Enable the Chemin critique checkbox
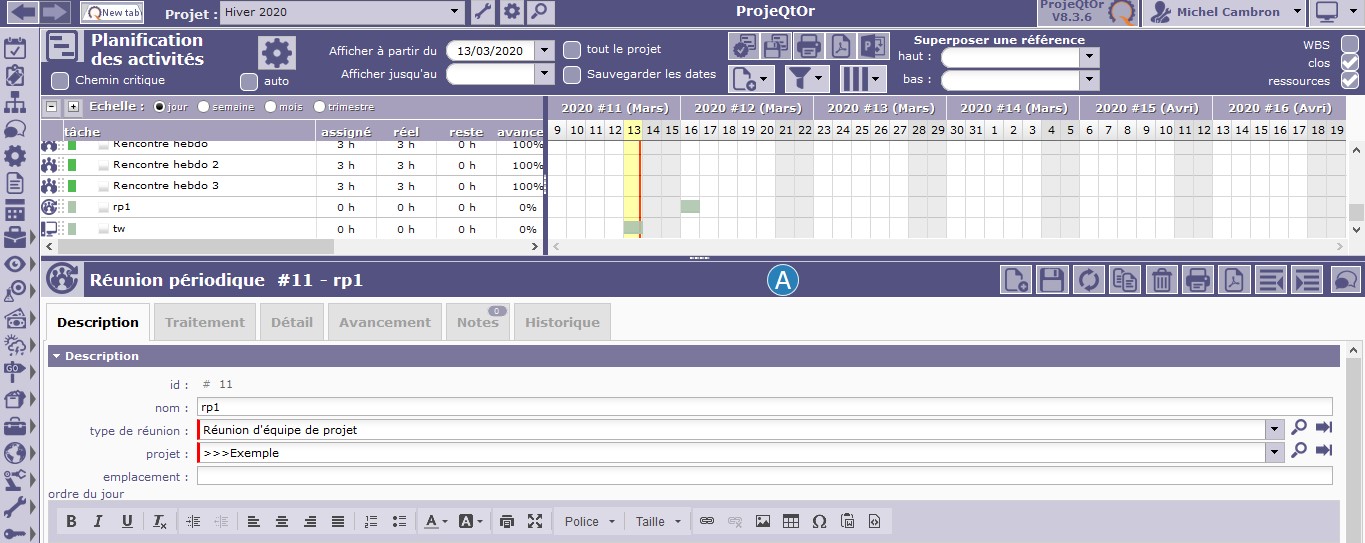 point(61,80)
